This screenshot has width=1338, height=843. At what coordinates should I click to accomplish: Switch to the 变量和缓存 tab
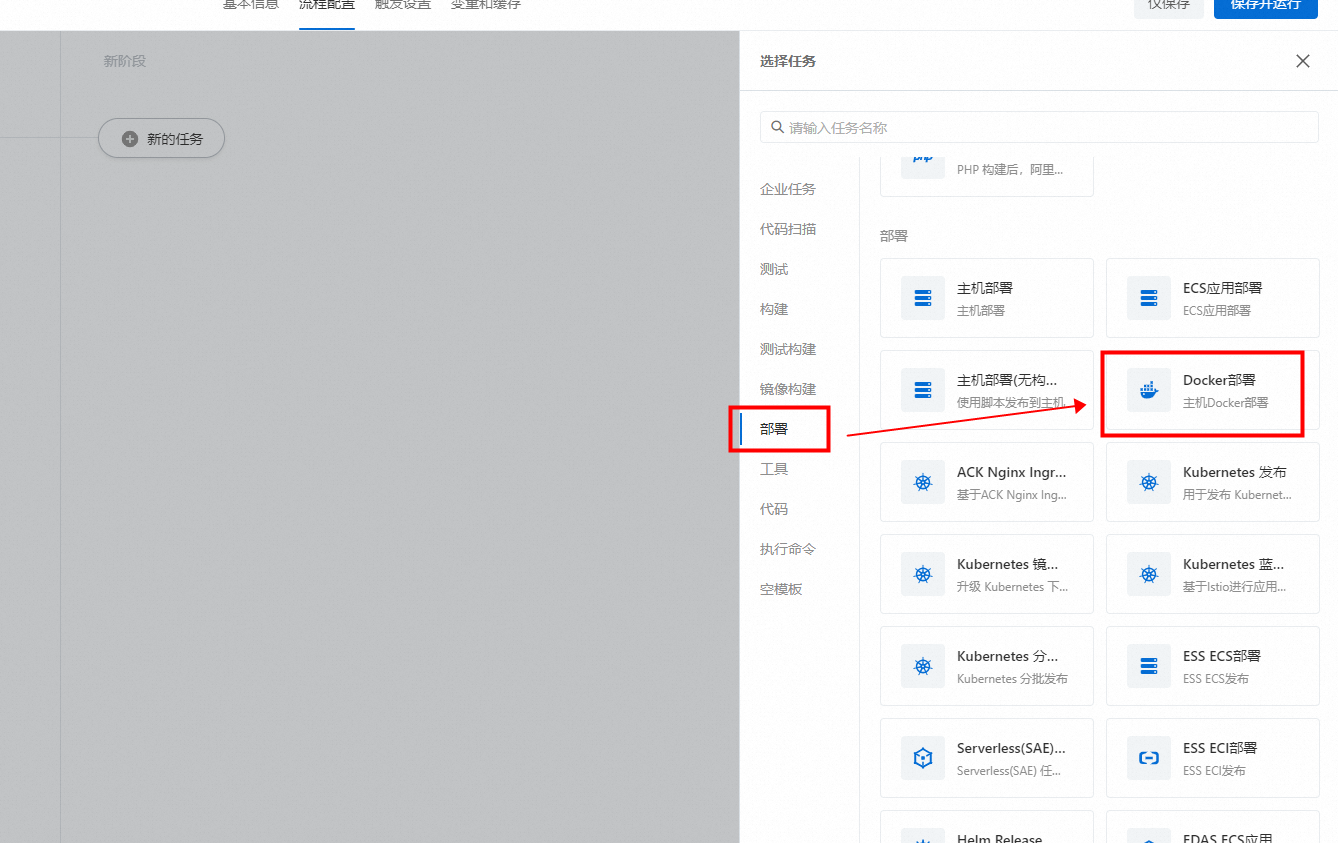click(x=486, y=5)
